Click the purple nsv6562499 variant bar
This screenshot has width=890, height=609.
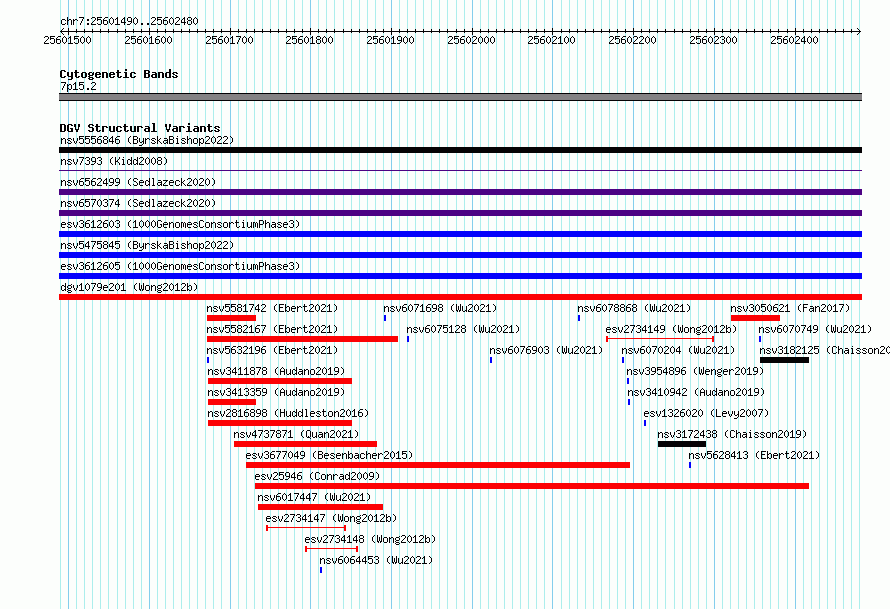460,192
